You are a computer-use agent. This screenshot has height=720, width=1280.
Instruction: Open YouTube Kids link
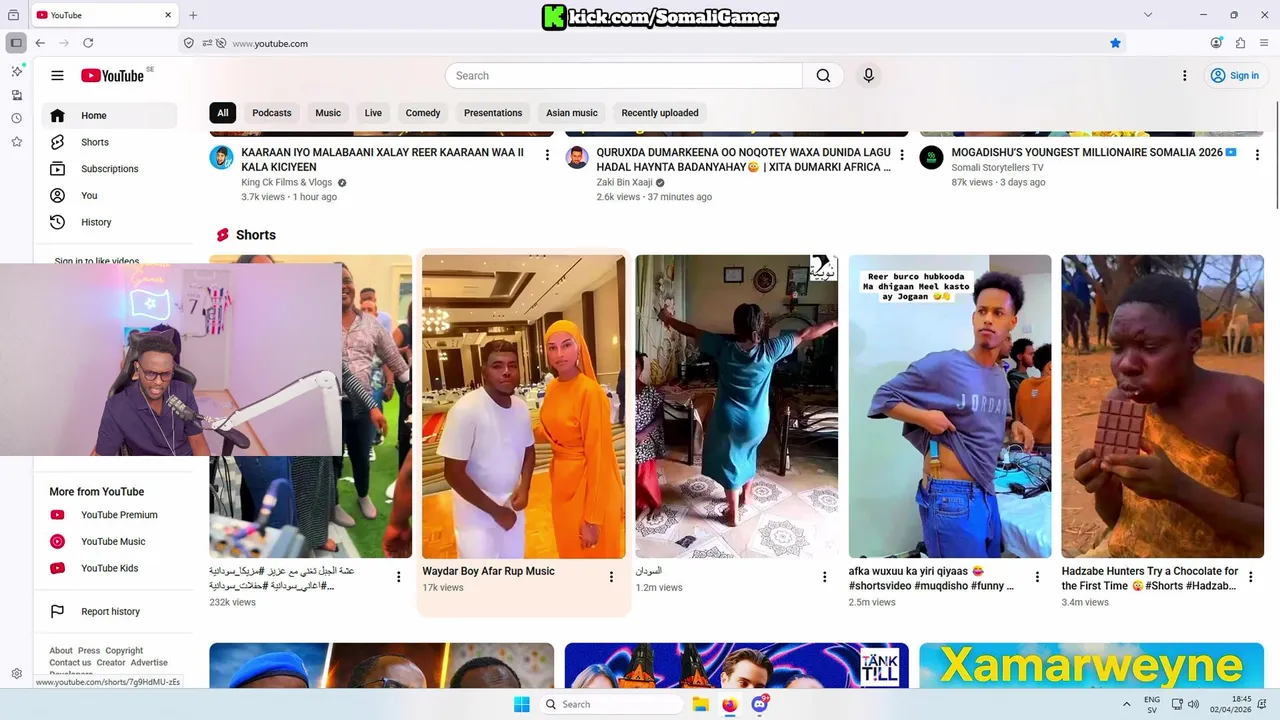pyautogui.click(x=109, y=568)
